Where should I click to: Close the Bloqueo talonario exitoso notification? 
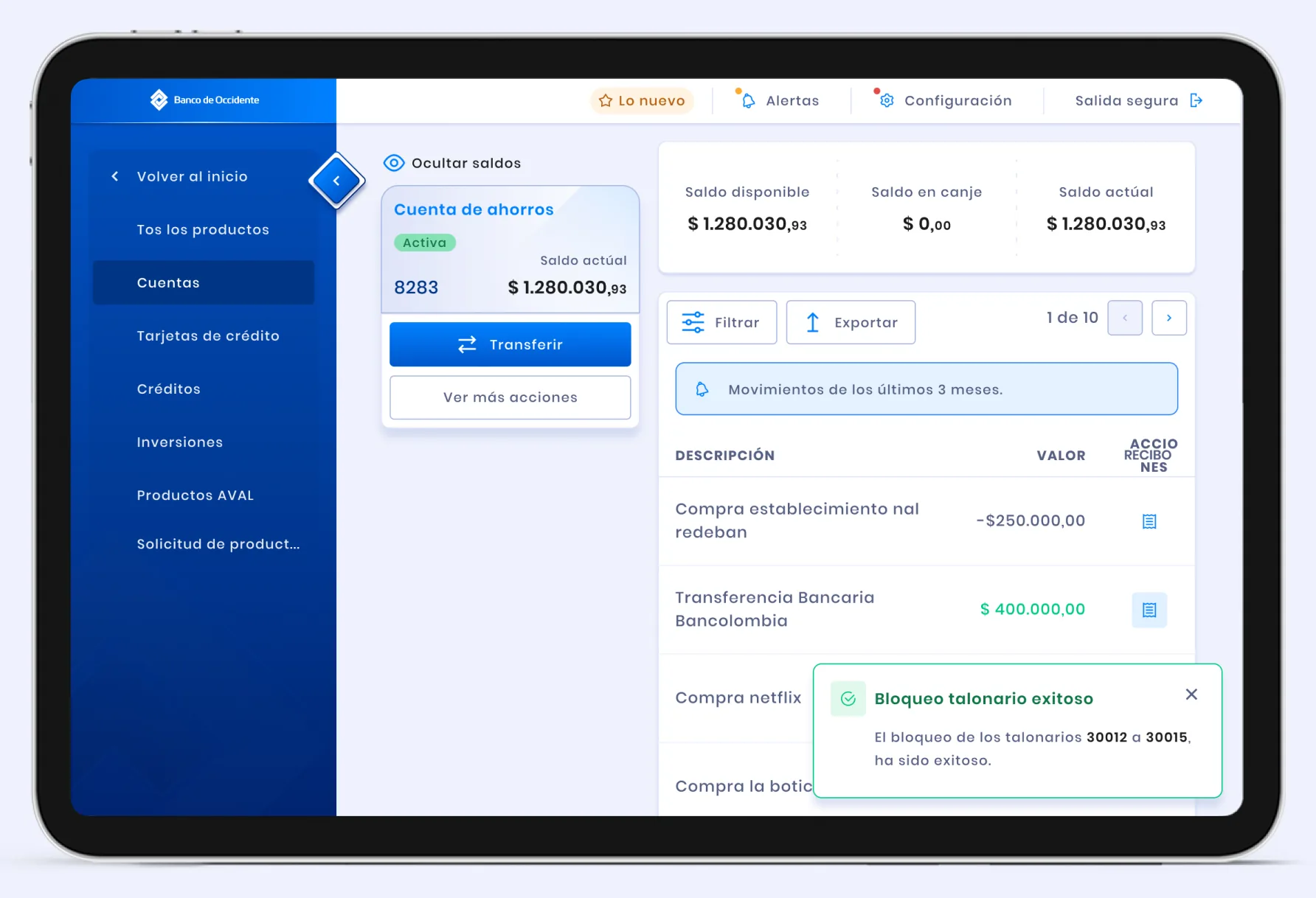(x=1191, y=695)
